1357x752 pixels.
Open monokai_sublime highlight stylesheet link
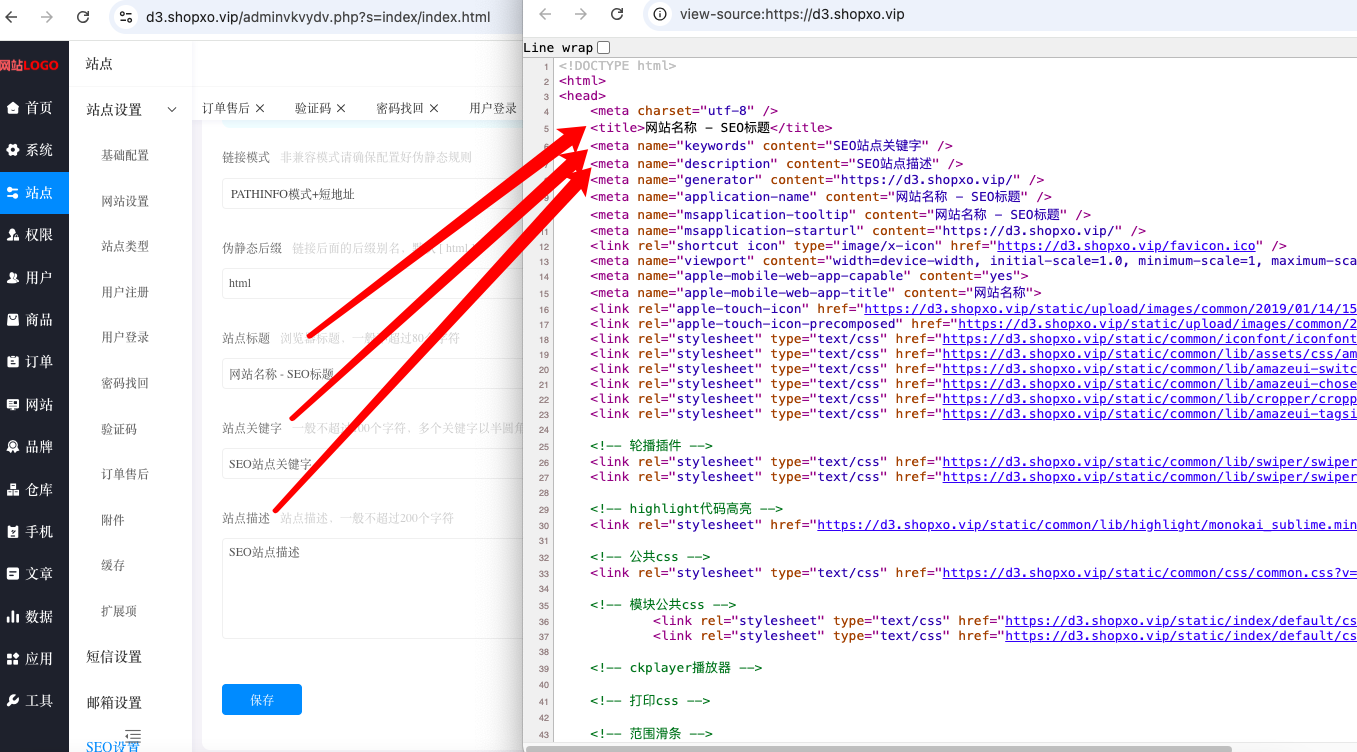click(1087, 525)
